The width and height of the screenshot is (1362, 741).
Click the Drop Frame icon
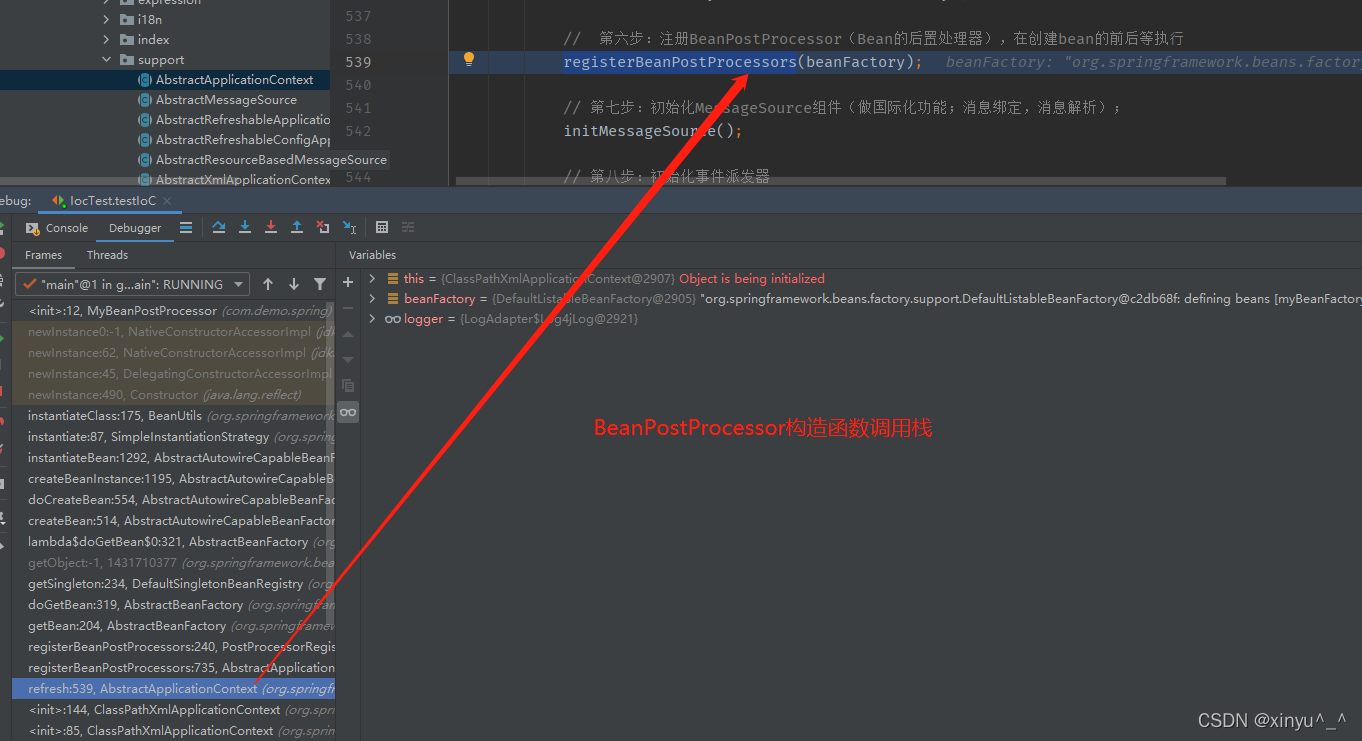click(322, 227)
